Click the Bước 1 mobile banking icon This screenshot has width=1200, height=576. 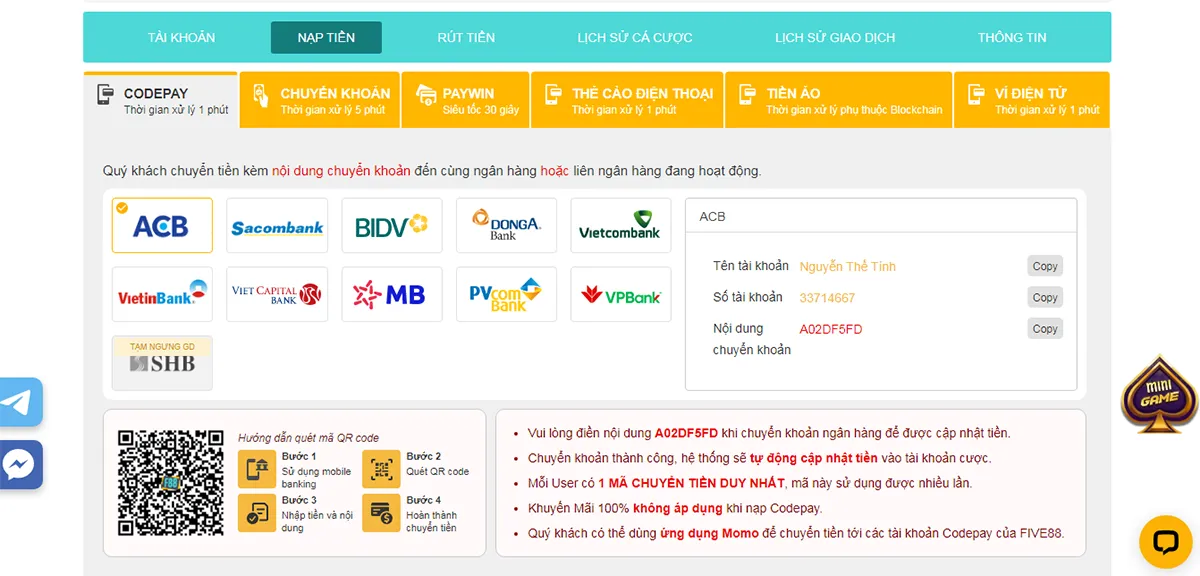pos(257,469)
